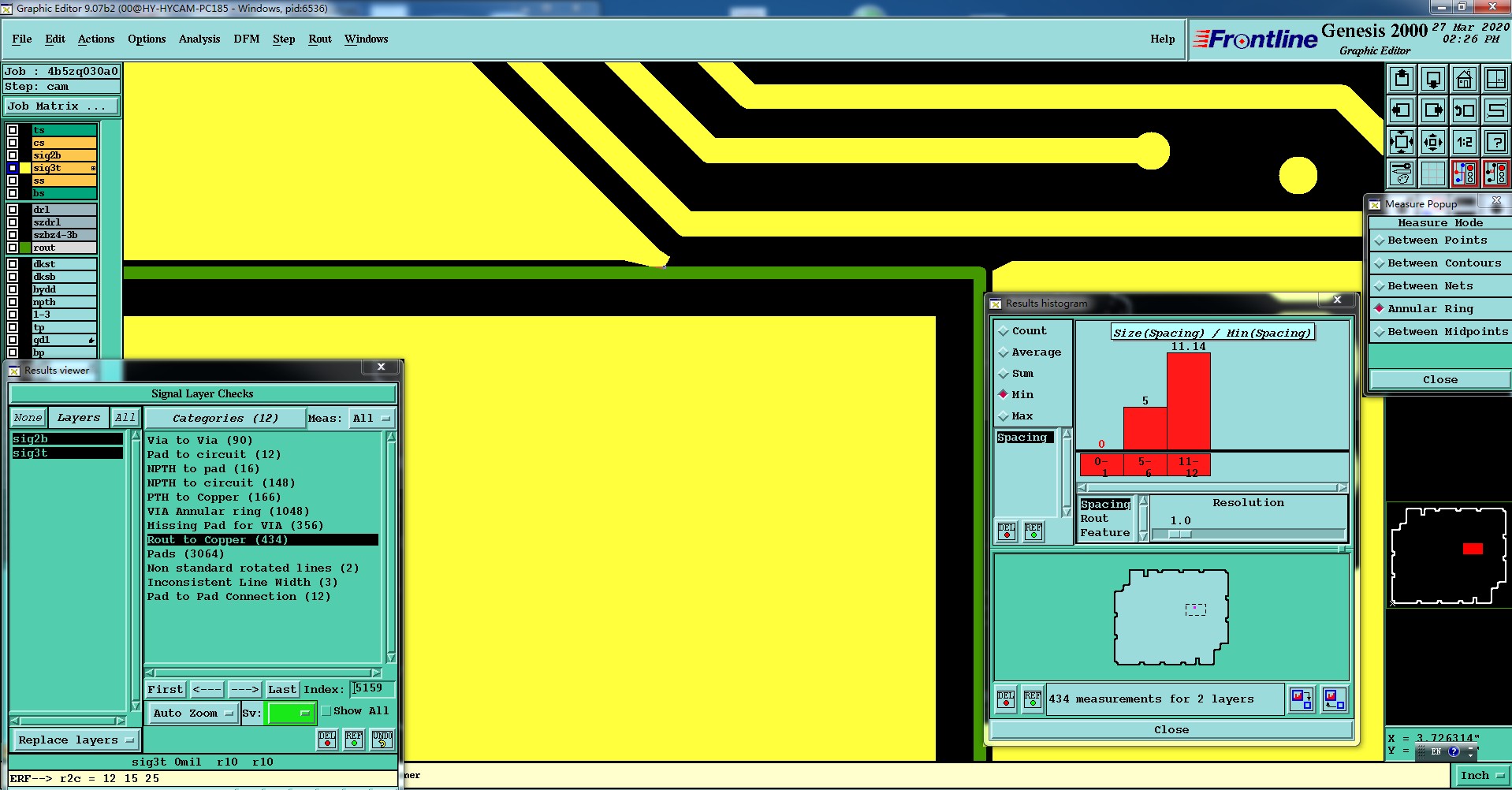Select Max radio in Results histogram
This screenshot has height=790, width=1512.
click(1004, 416)
